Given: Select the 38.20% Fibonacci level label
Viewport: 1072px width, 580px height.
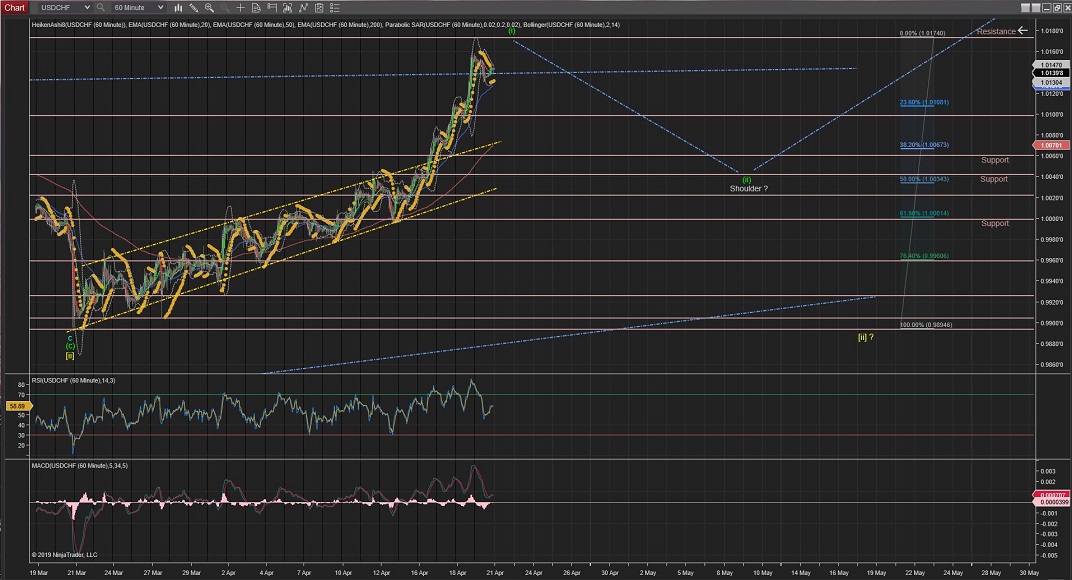Looking at the screenshot, I should (x=924, y=145).
